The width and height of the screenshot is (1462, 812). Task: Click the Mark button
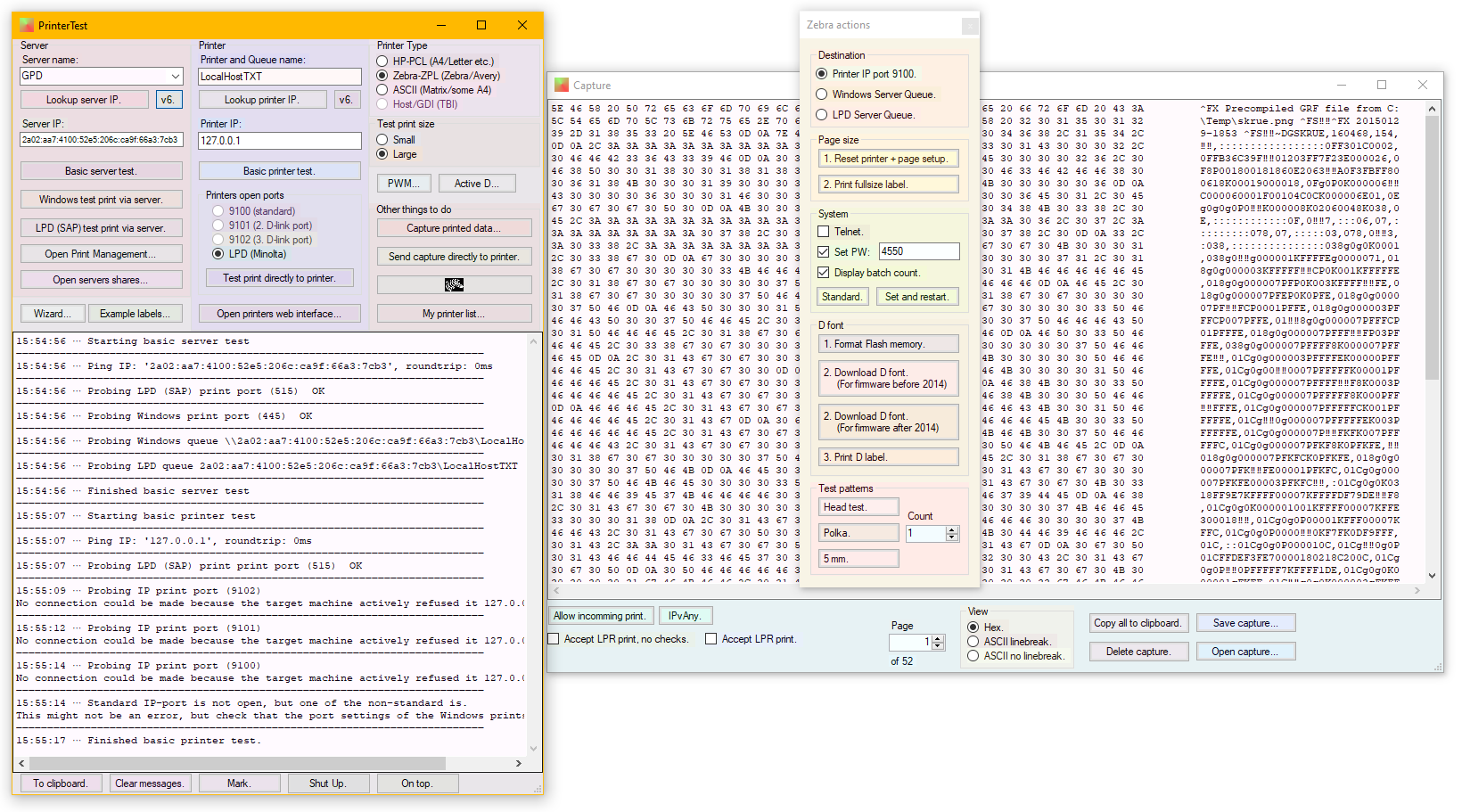(x=239, y=783)
